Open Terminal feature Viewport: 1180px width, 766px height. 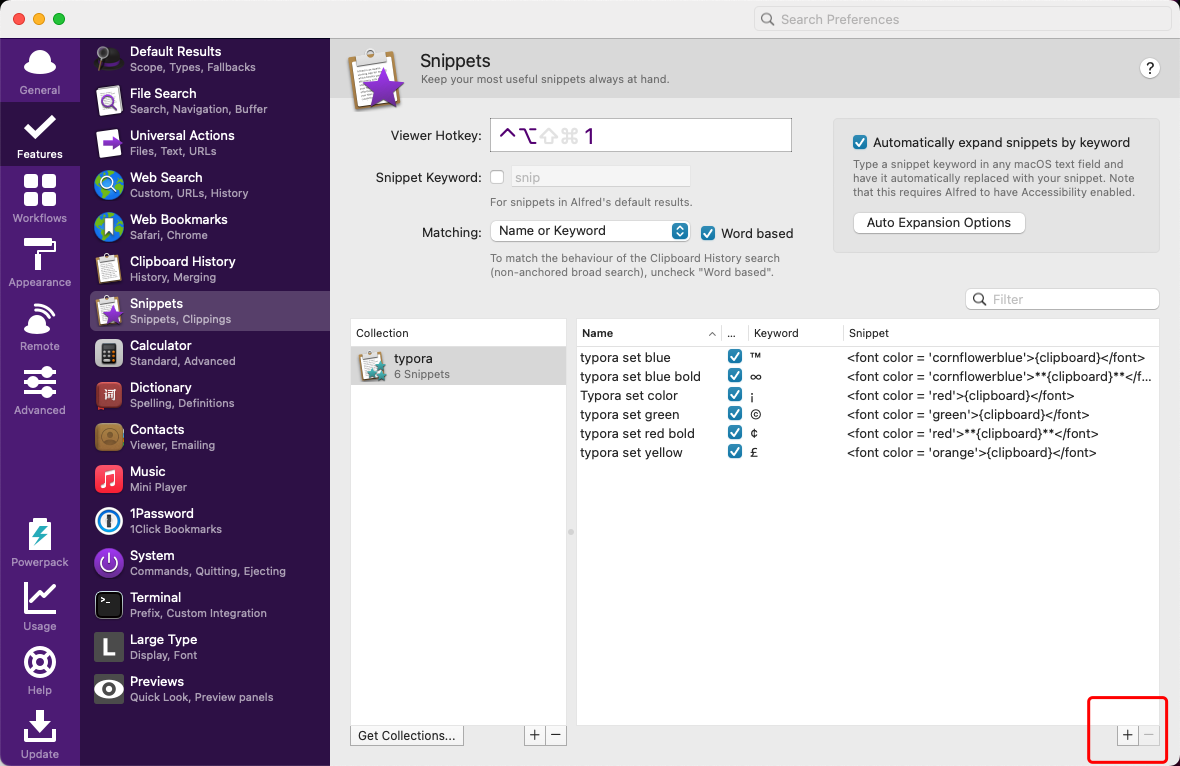pos(209,605)
